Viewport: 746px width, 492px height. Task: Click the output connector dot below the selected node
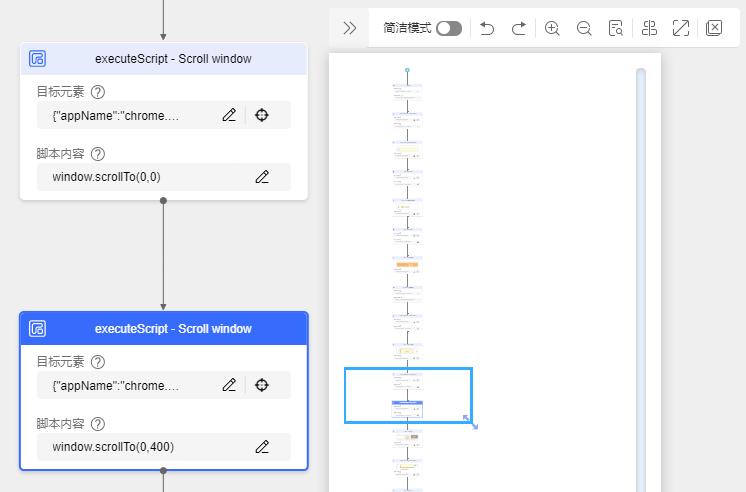pyautogui.click(x=163, y=471)
